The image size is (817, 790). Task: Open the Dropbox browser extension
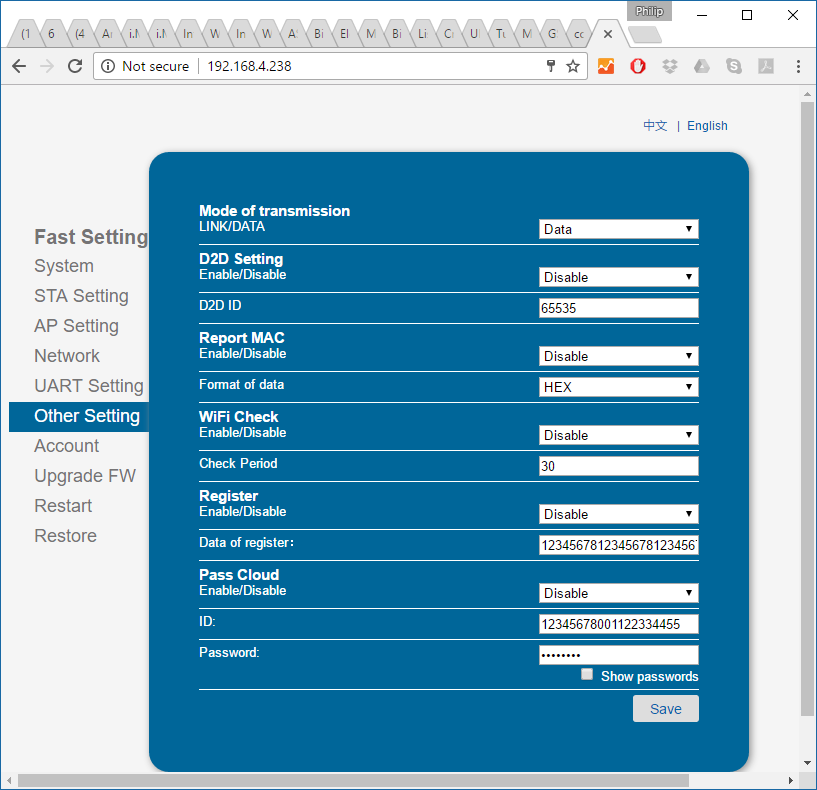coord(670,66)
